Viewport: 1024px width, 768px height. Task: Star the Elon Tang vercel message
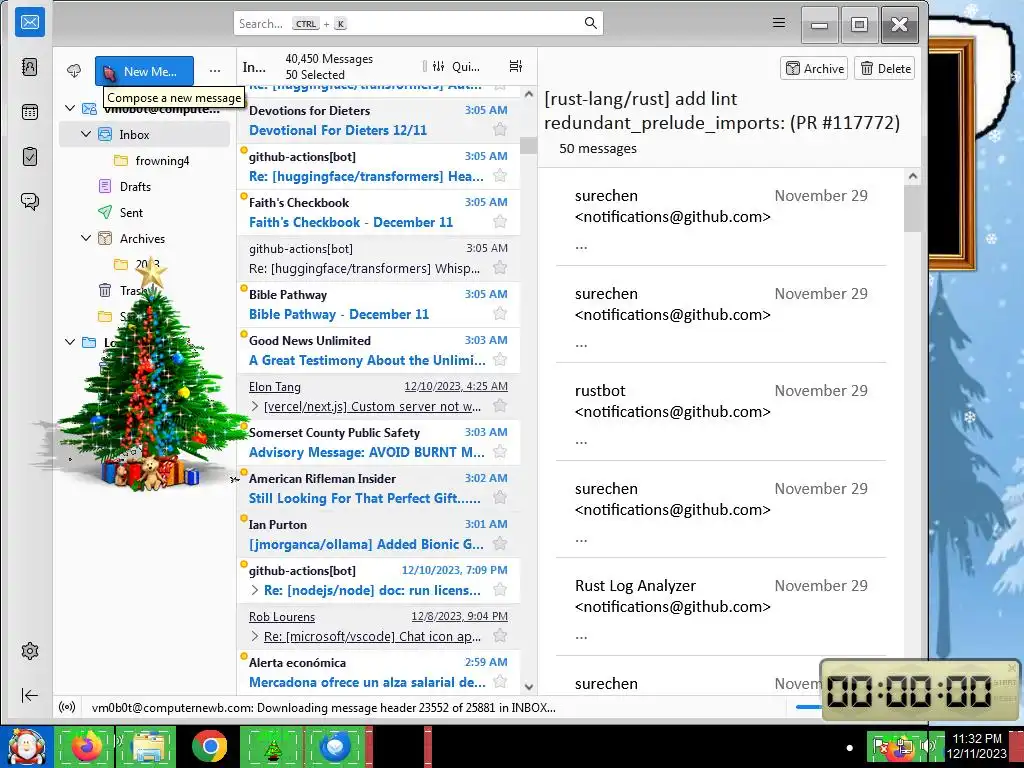coord(500,406)
